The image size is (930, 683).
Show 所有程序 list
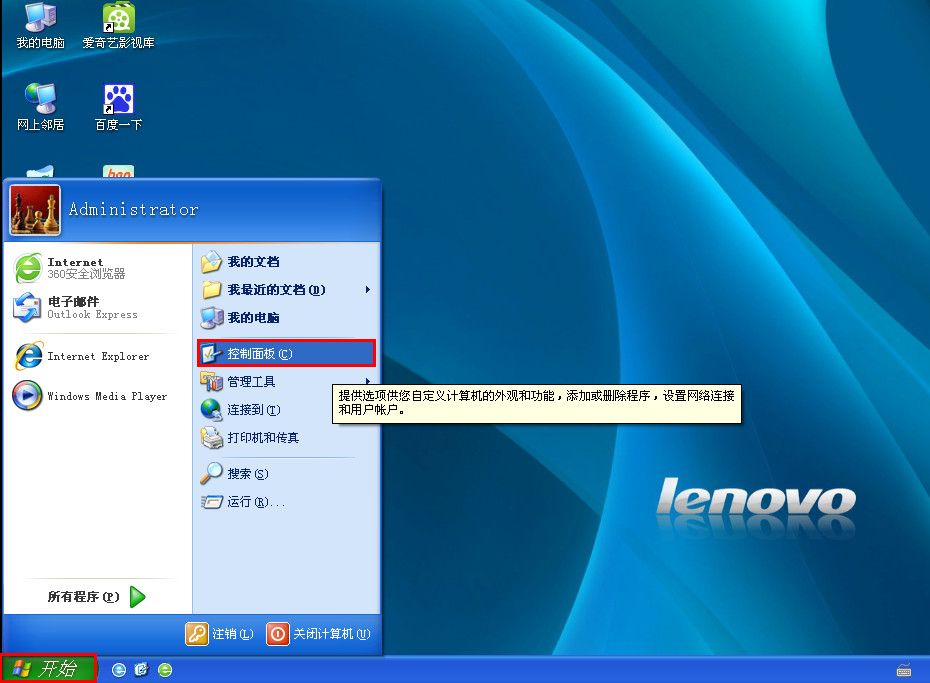point(97,596)
